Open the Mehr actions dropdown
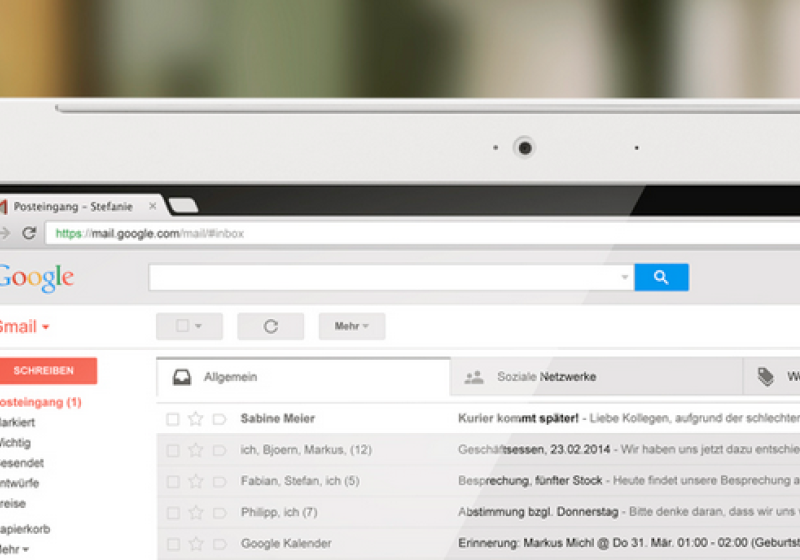The image size is (800, 560). [352, 326]
